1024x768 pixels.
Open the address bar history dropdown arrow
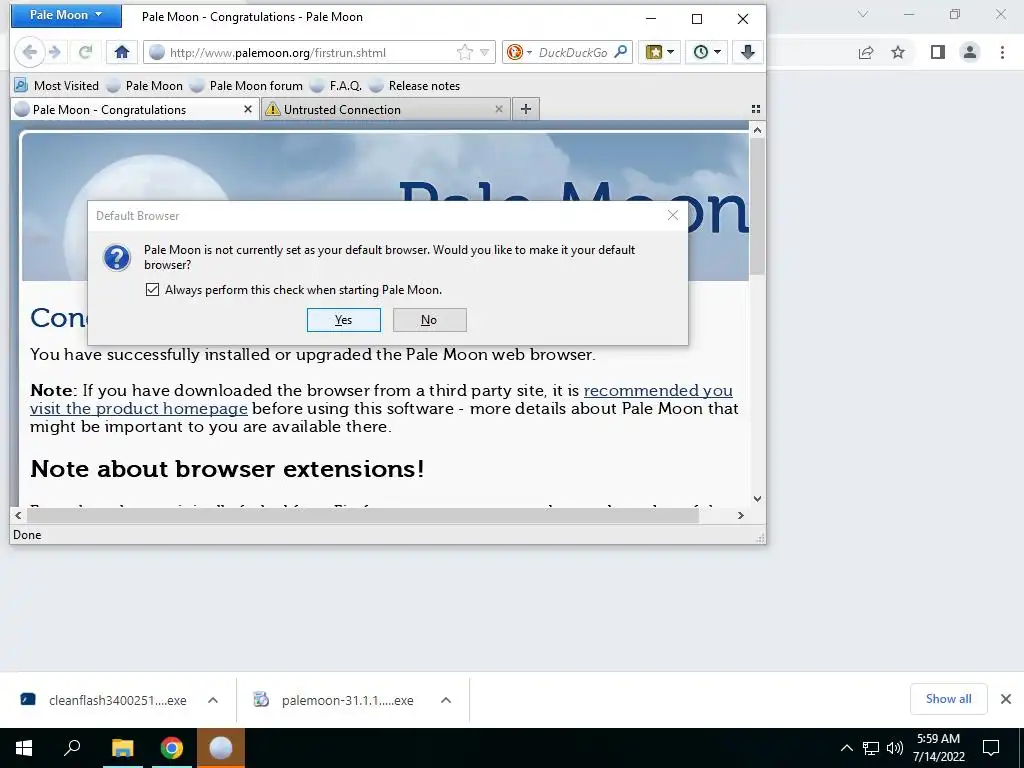click(485, 52)
